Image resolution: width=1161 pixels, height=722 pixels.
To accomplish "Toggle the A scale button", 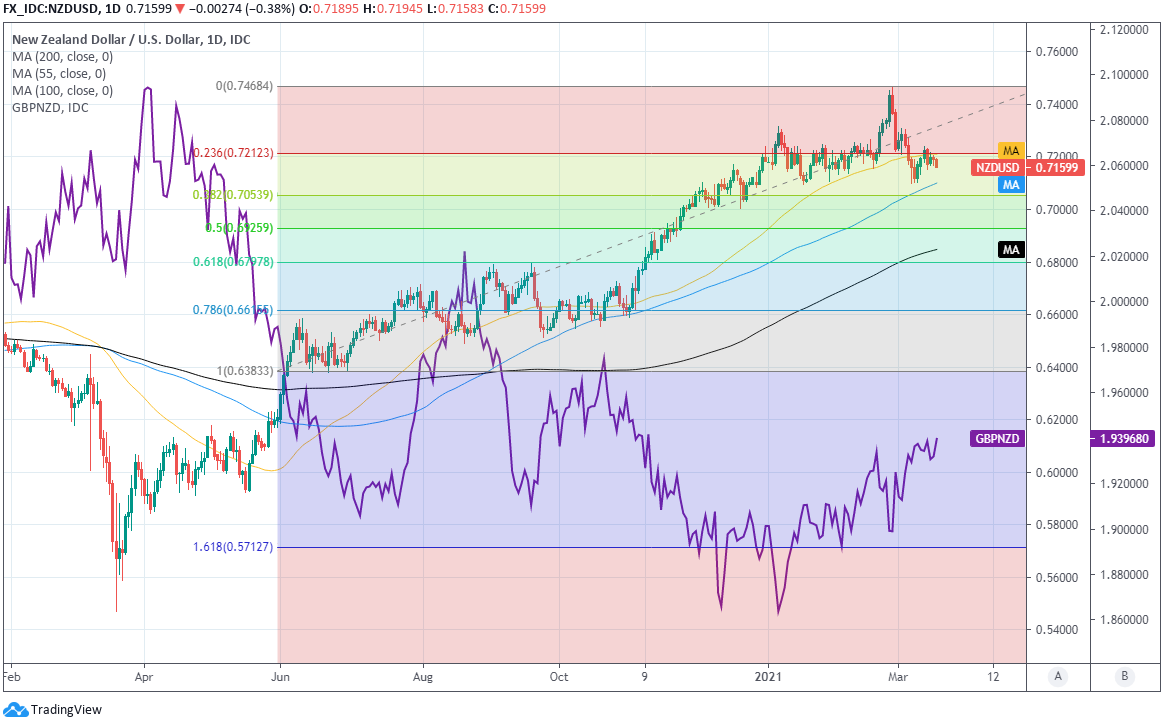I will [1057, 676].
